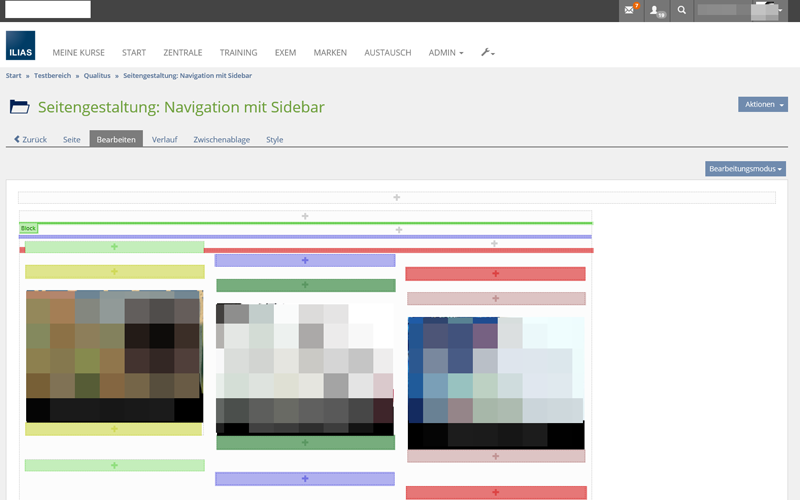Screen dimensions: 800x500
Task: Select the left column image
Action: pyautogui.click(x=114, y=355)
